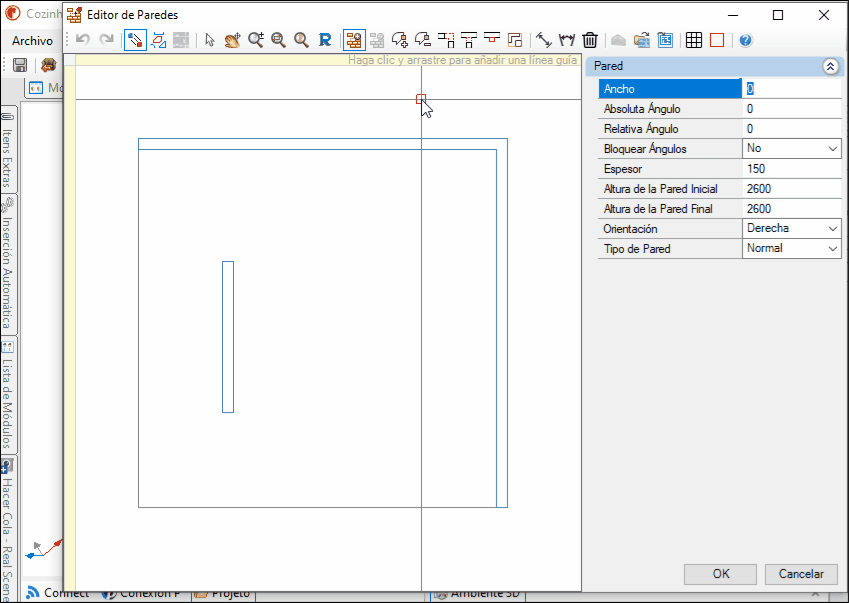Screen dimensions: 849x603
Task: Click the folder import picture icon
Action: (x=642, y=40)
